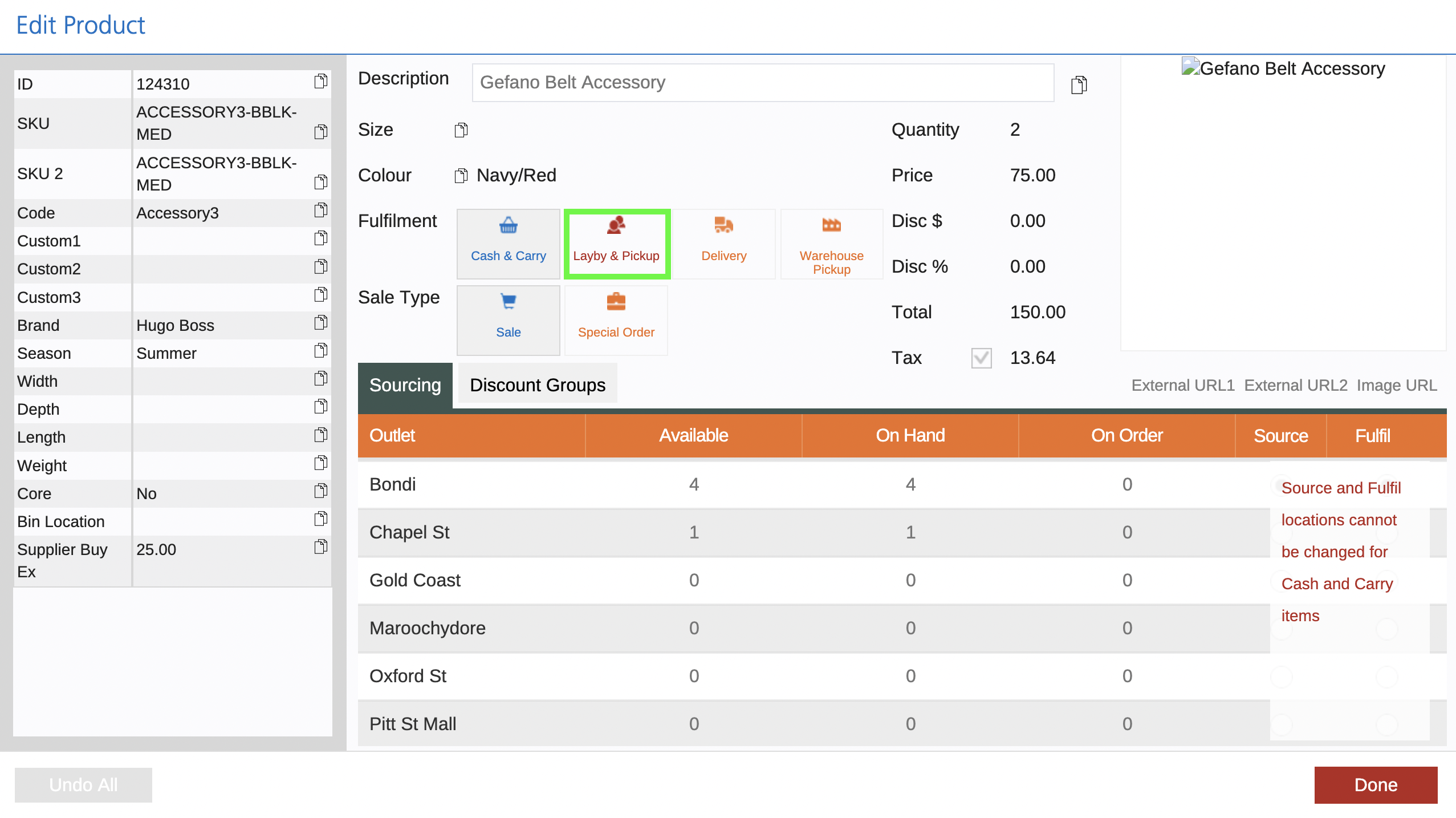Image resolution: width=1456 pixels, height=818 pixels.
Task: Select the Chapel St outlet row
Action: [902, 533]
